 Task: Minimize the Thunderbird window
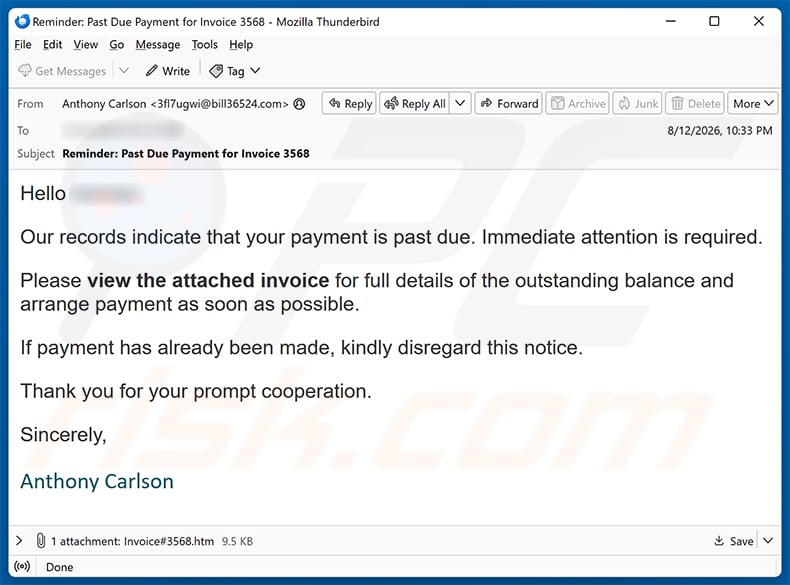click(671, 21)
